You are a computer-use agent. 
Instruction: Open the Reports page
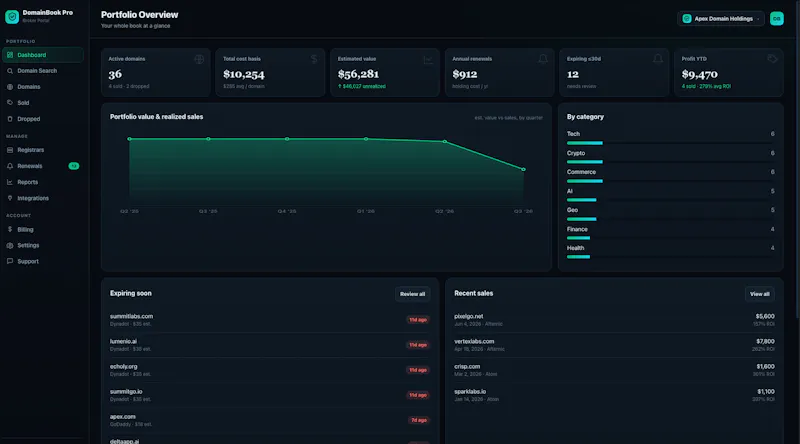click(x=43, y=182)
